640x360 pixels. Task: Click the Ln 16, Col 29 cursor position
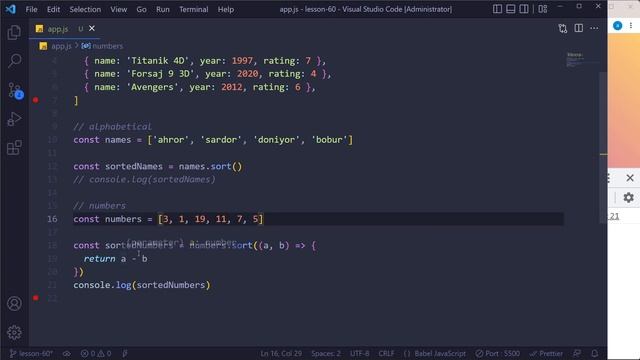click(281, 353)
